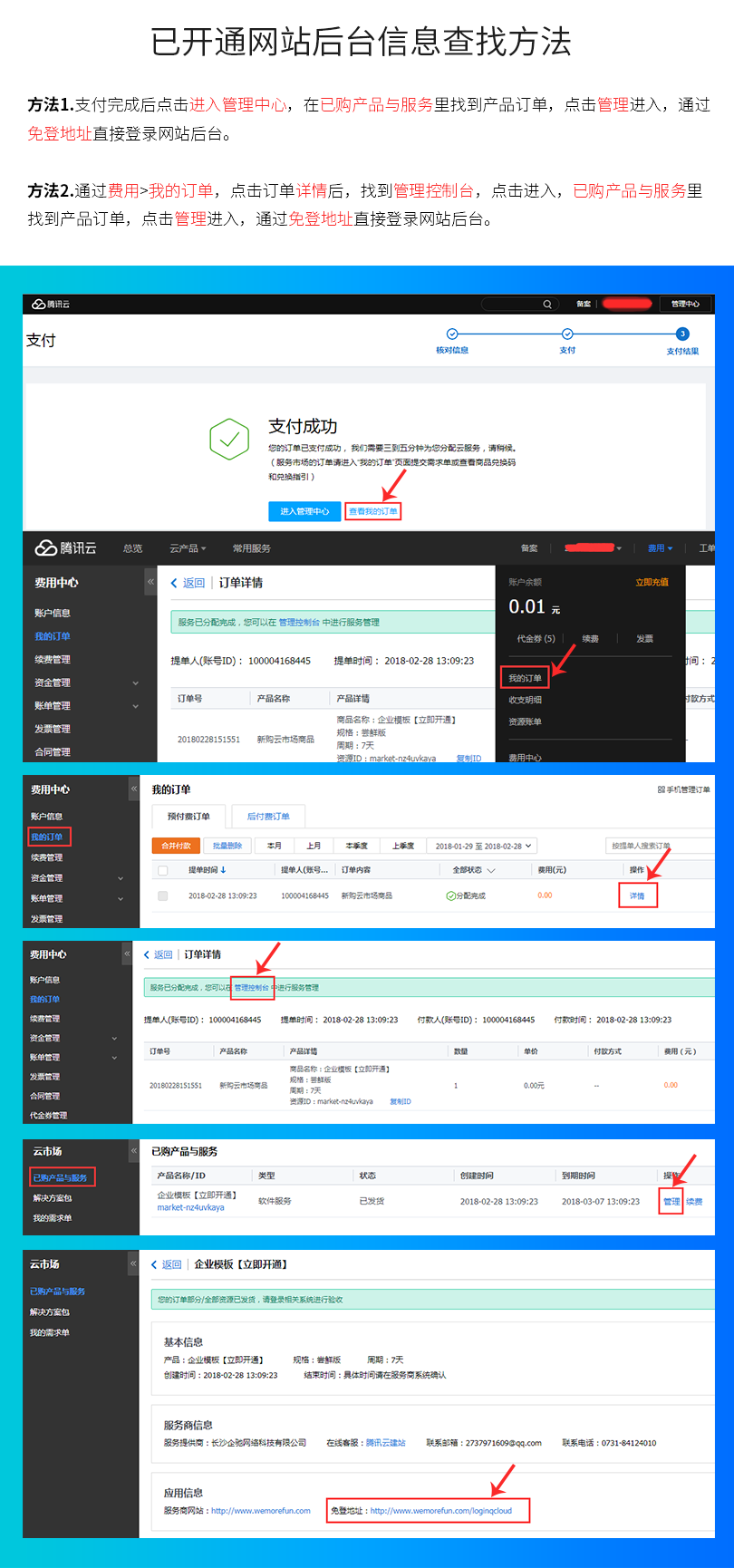Image resolution: width=734 pixels, height=1568 pixels.
Task: Focus the 按提单人搜索订单 search field
Action: (x=660, y=846)
